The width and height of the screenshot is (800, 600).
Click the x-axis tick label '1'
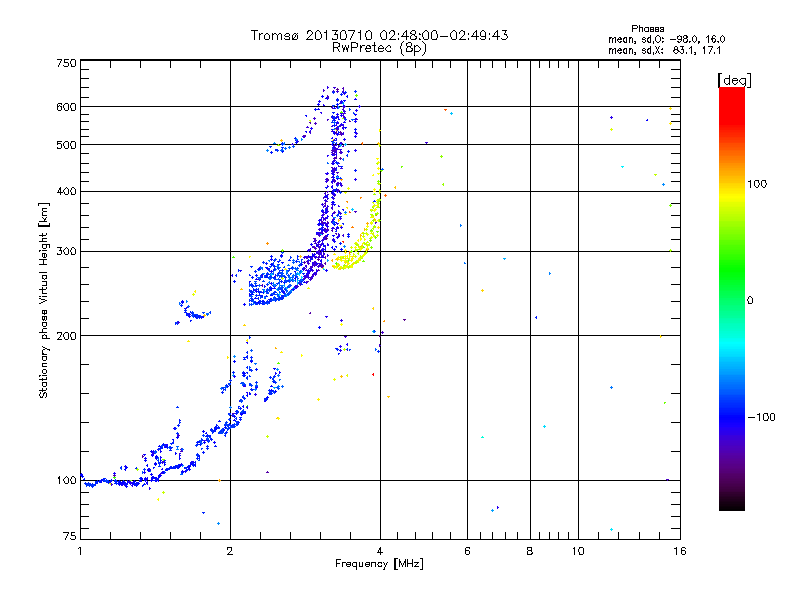coord(80,551)
